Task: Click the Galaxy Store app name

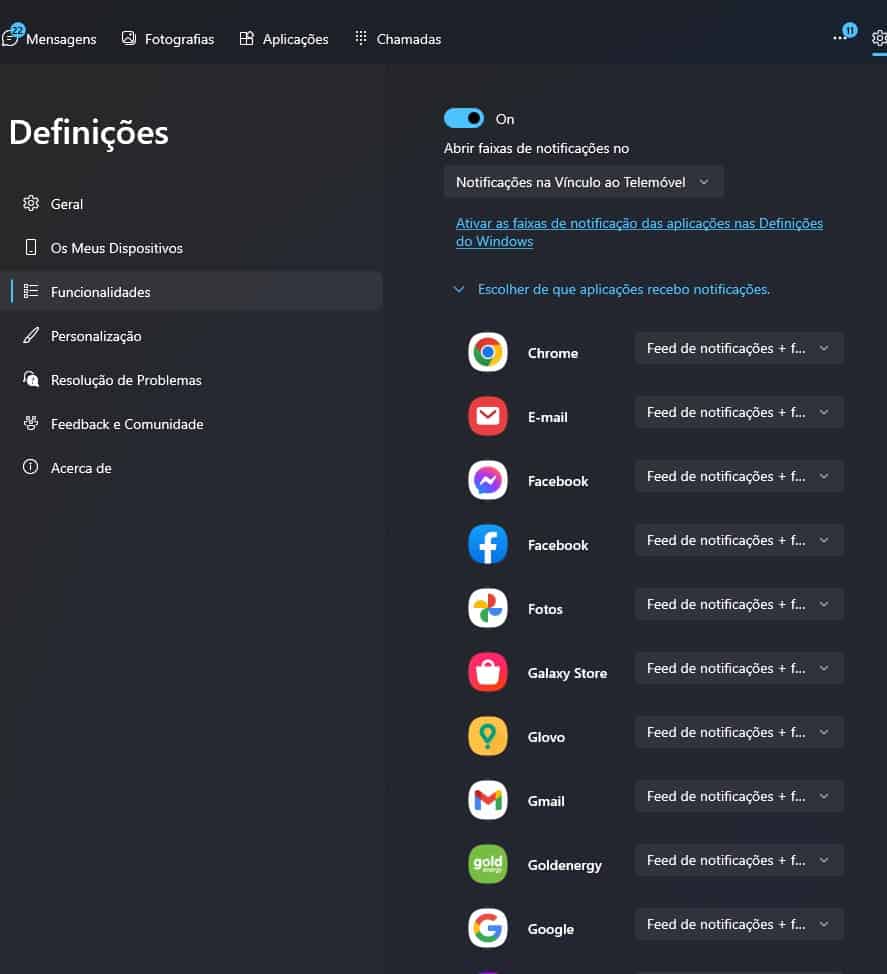Action: pos(567,673)
